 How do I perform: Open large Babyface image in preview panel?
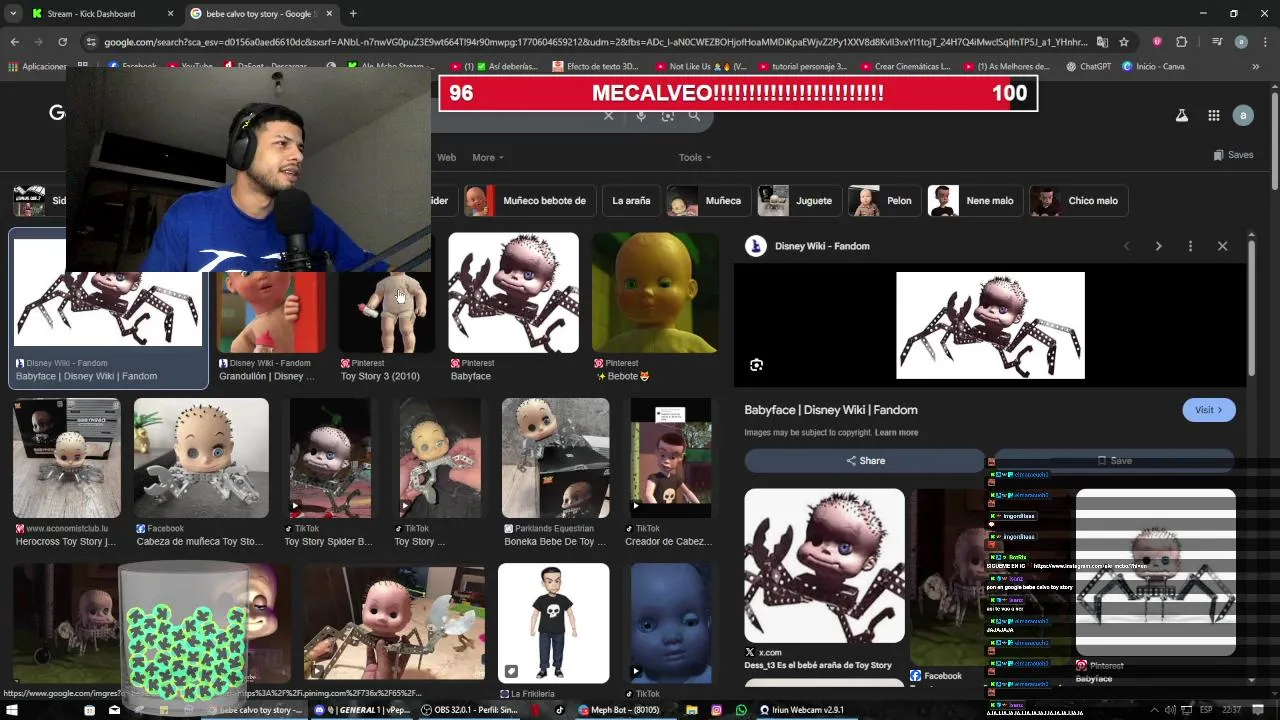990,325
